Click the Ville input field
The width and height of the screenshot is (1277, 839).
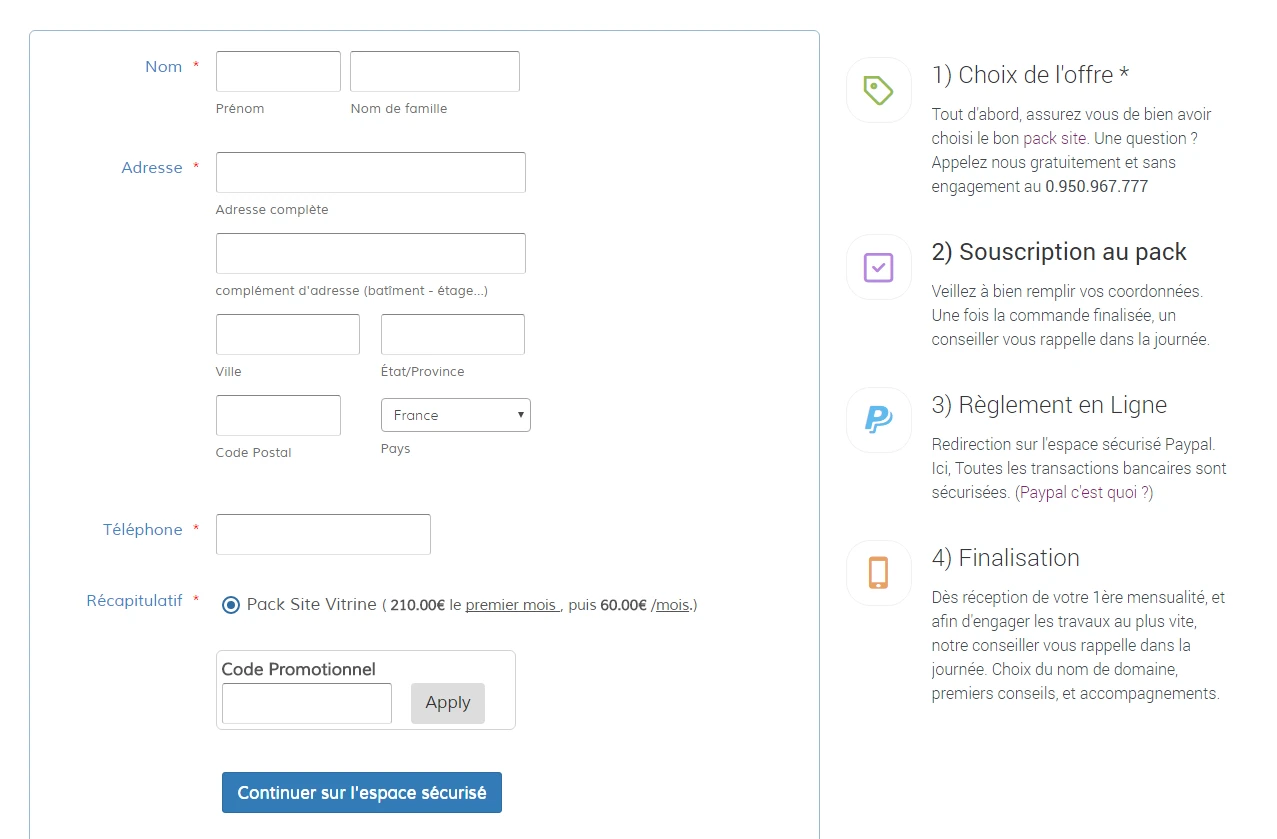click(287, 334)
